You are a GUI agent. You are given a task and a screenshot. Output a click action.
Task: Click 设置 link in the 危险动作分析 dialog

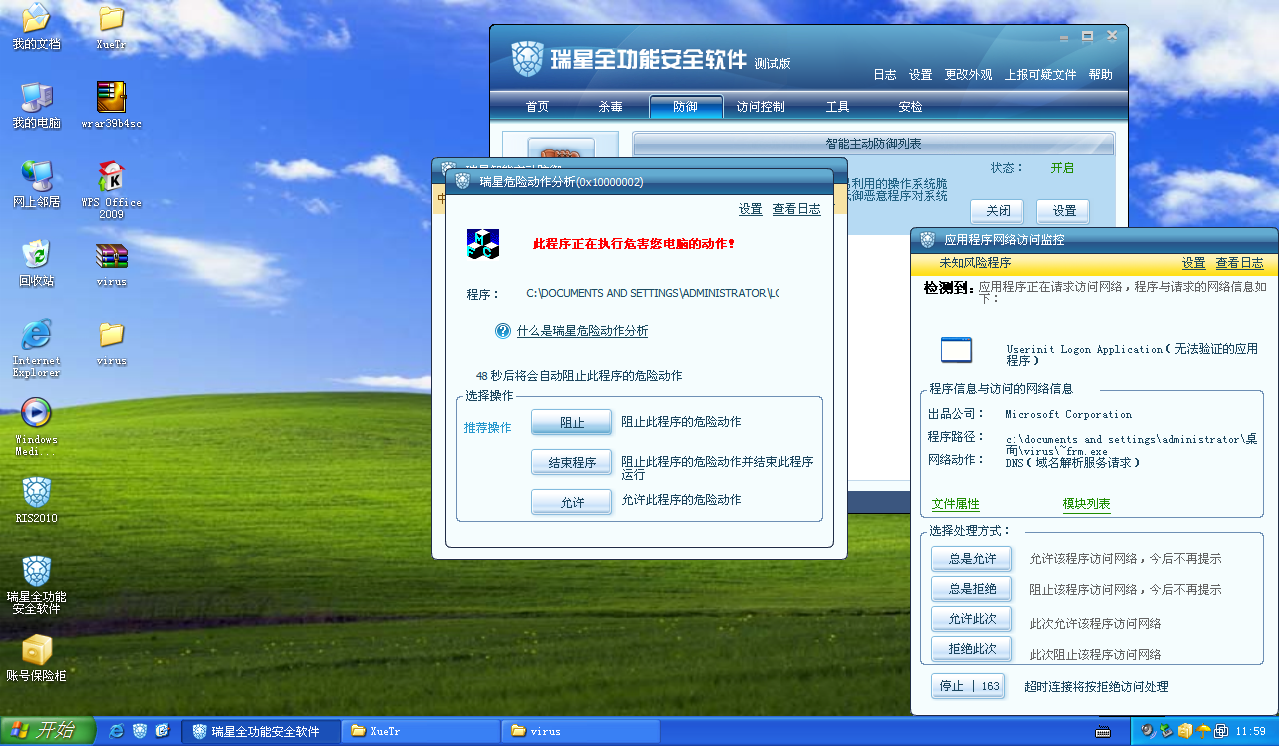[751, 209]
